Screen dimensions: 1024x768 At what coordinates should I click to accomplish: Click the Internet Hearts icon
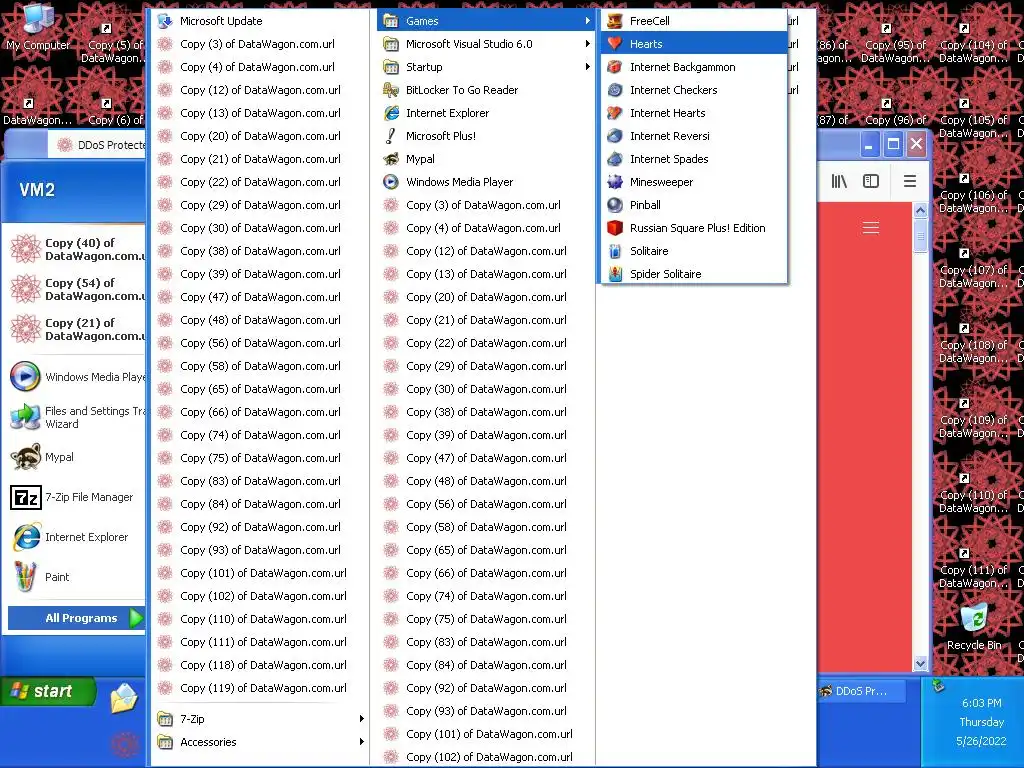click(615, 113)
